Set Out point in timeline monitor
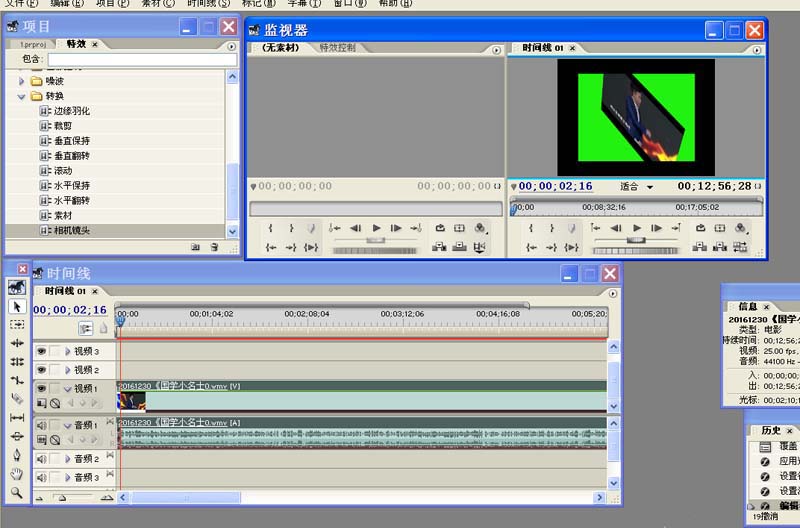800x528 pixels. (x=552, y=228)
